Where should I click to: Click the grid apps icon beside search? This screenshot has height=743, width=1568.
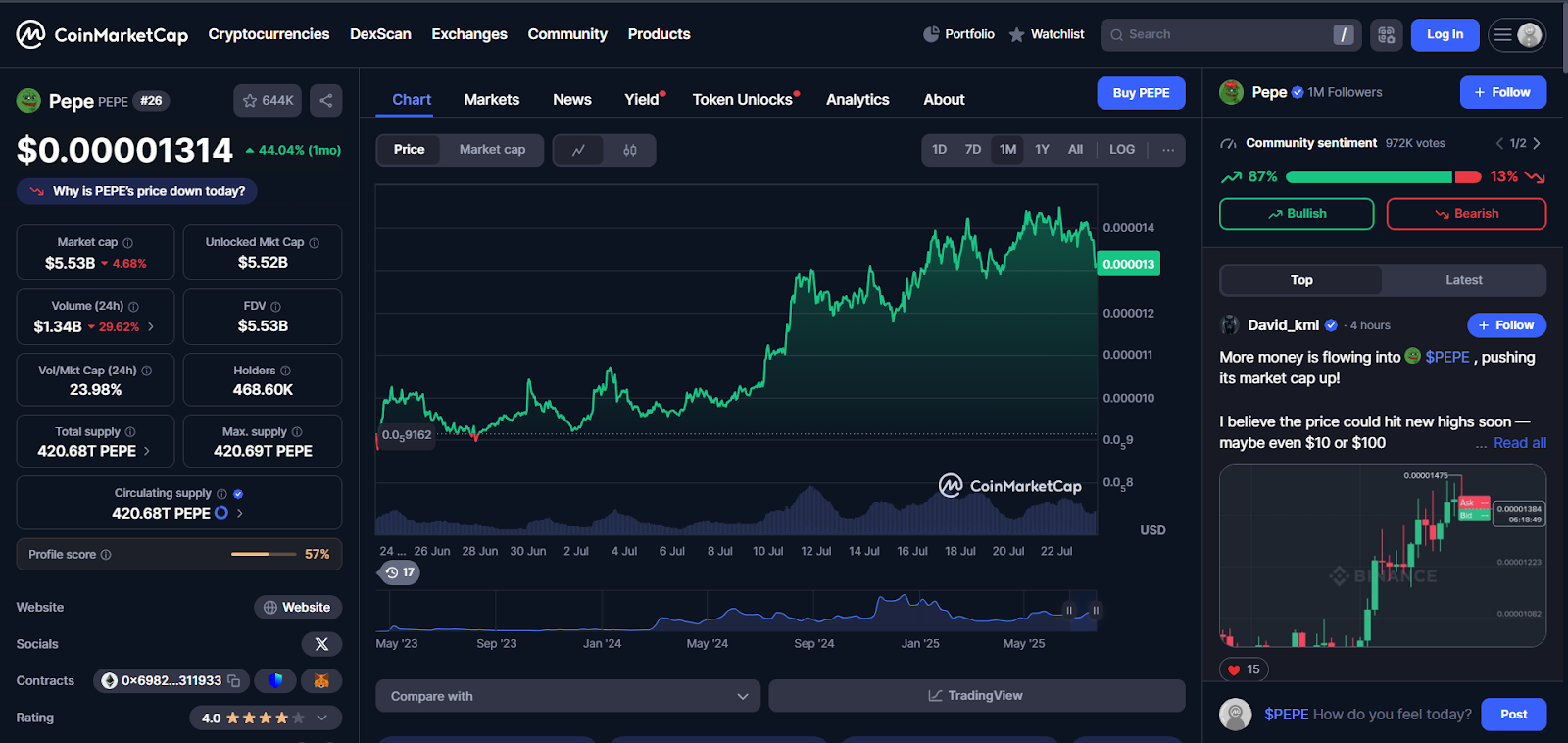pos(1386,34)
